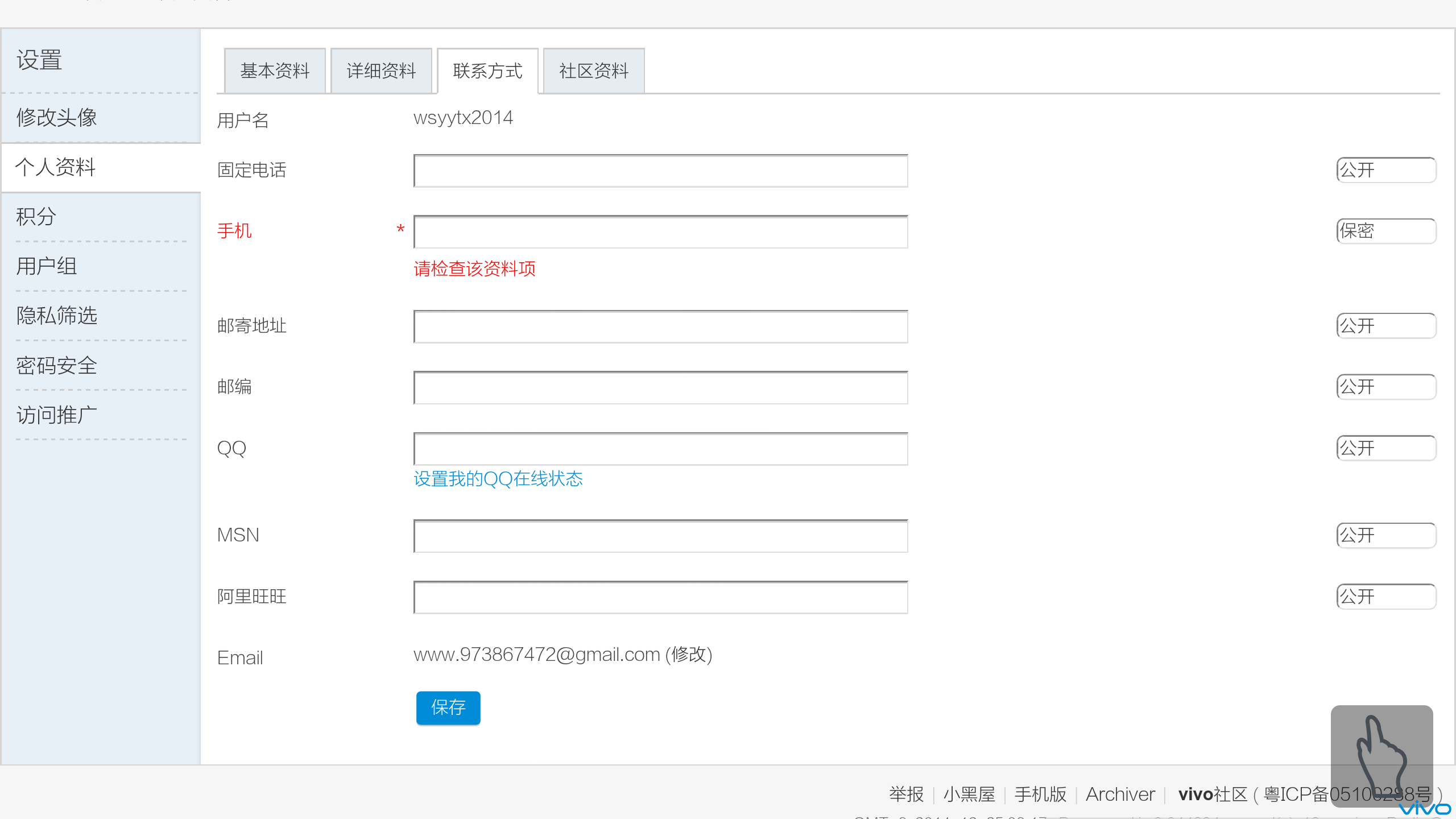Select 个人资料 in the sidebar
This screenshot has width=1456, height=819.
coord(101,167)
